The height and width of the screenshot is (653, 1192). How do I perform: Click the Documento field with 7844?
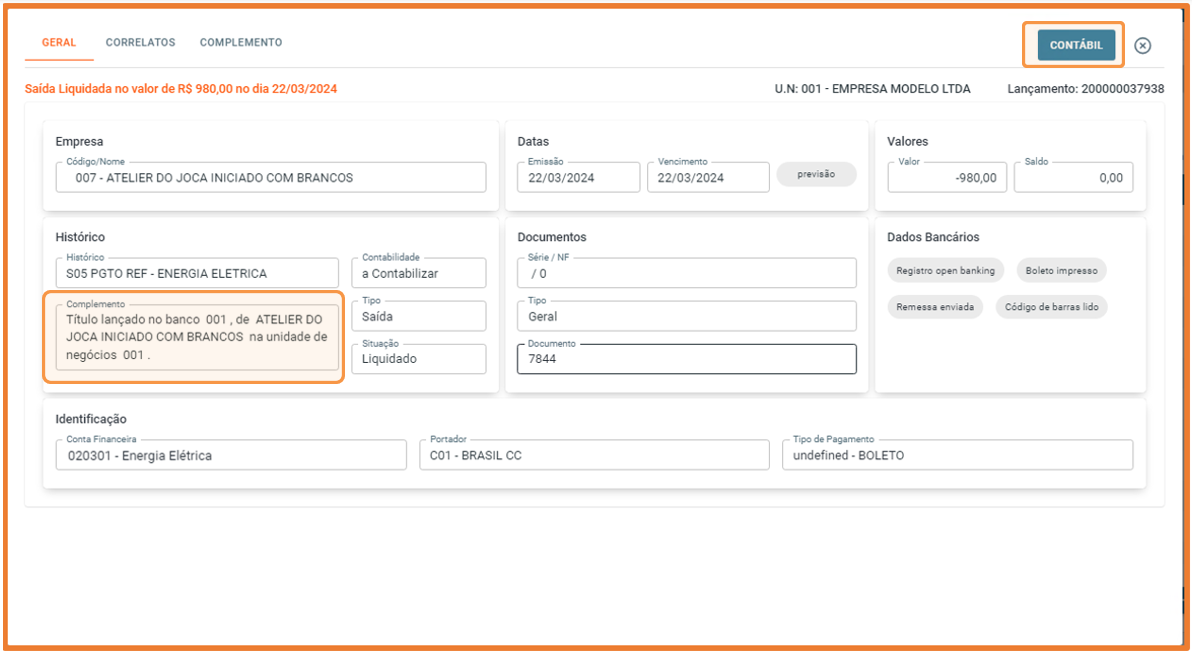tap(686, 359)
